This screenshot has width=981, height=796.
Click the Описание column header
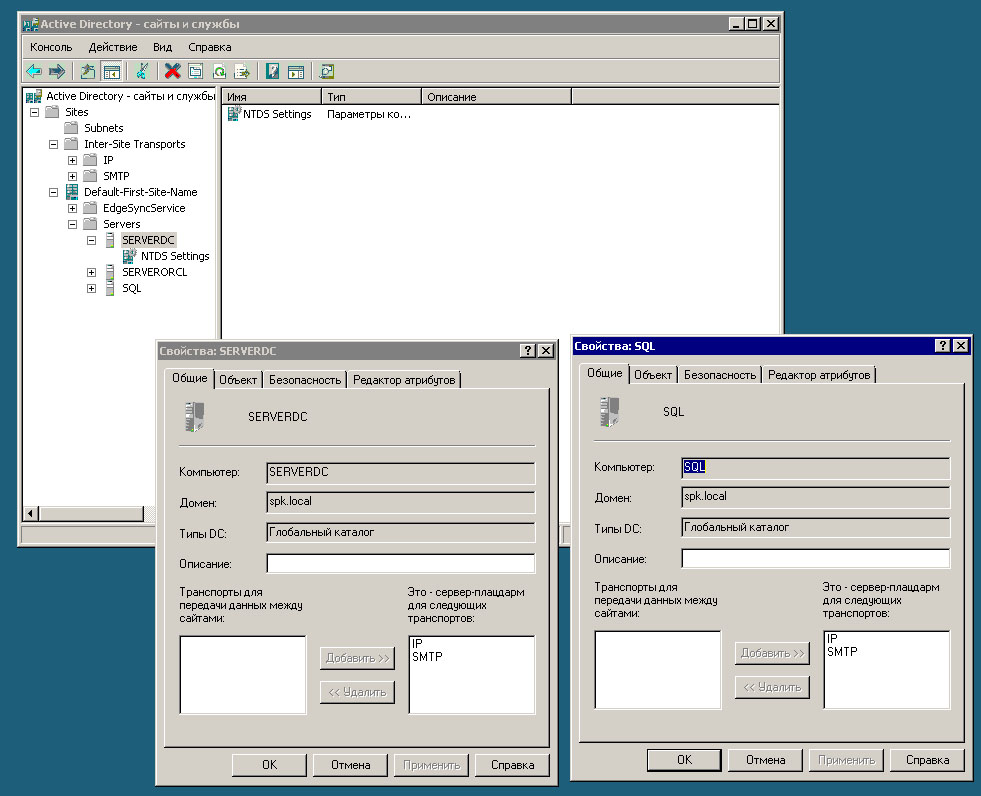pyautogui.click(x=497, y=97)
